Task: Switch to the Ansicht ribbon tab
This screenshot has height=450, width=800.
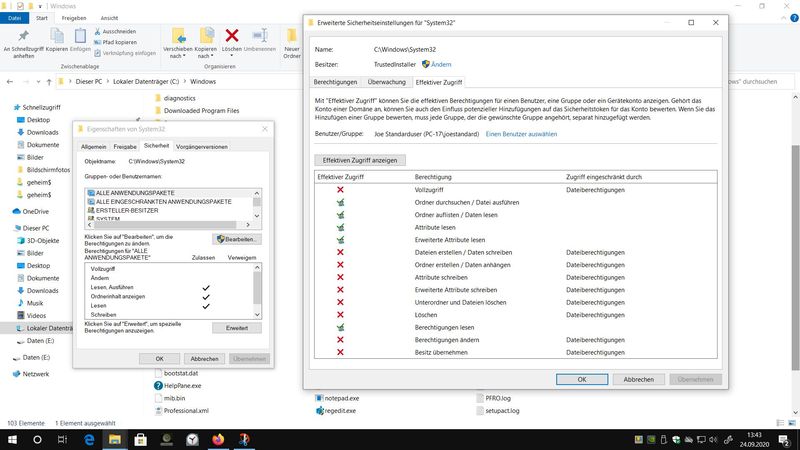Action: click(109, 18)
